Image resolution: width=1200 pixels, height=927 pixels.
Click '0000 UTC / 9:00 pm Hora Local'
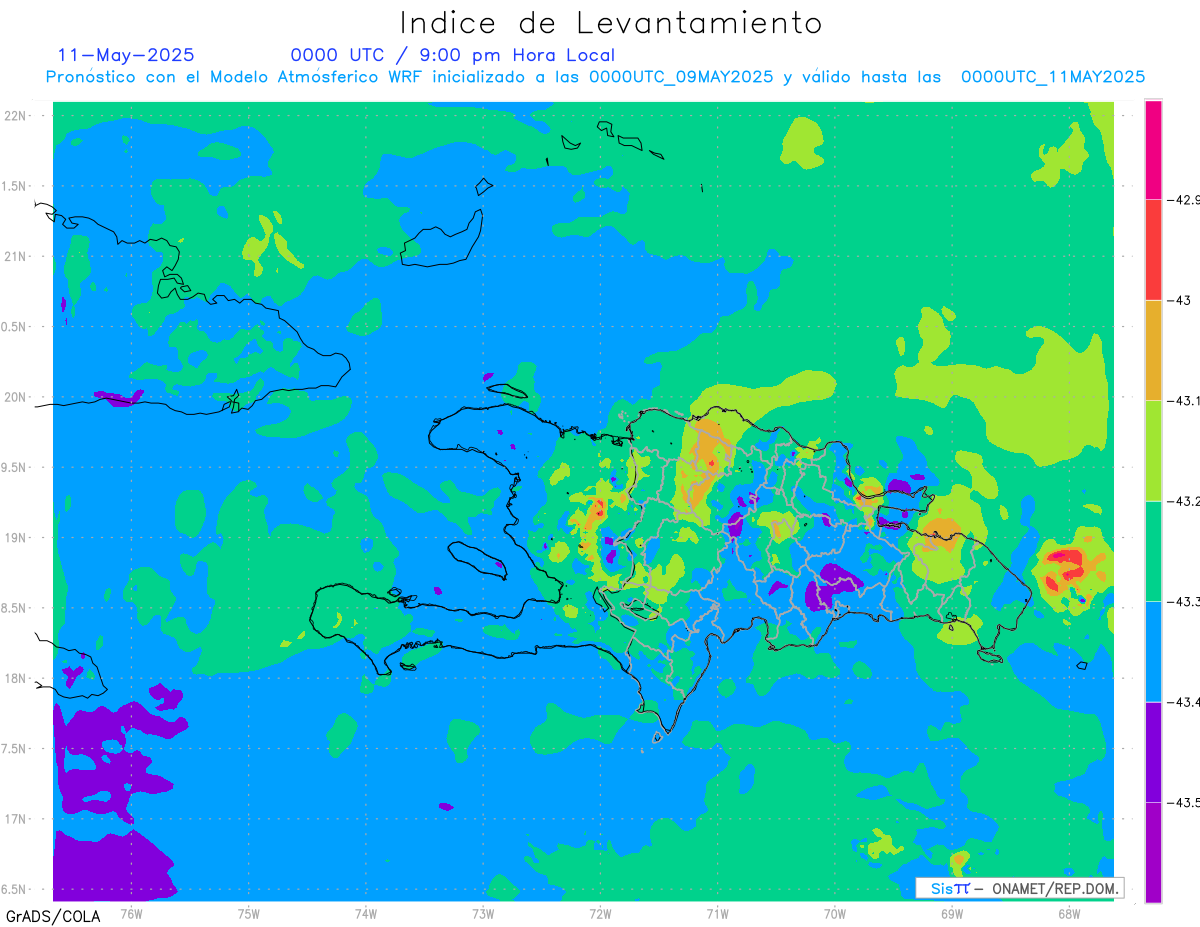(453, 55)
